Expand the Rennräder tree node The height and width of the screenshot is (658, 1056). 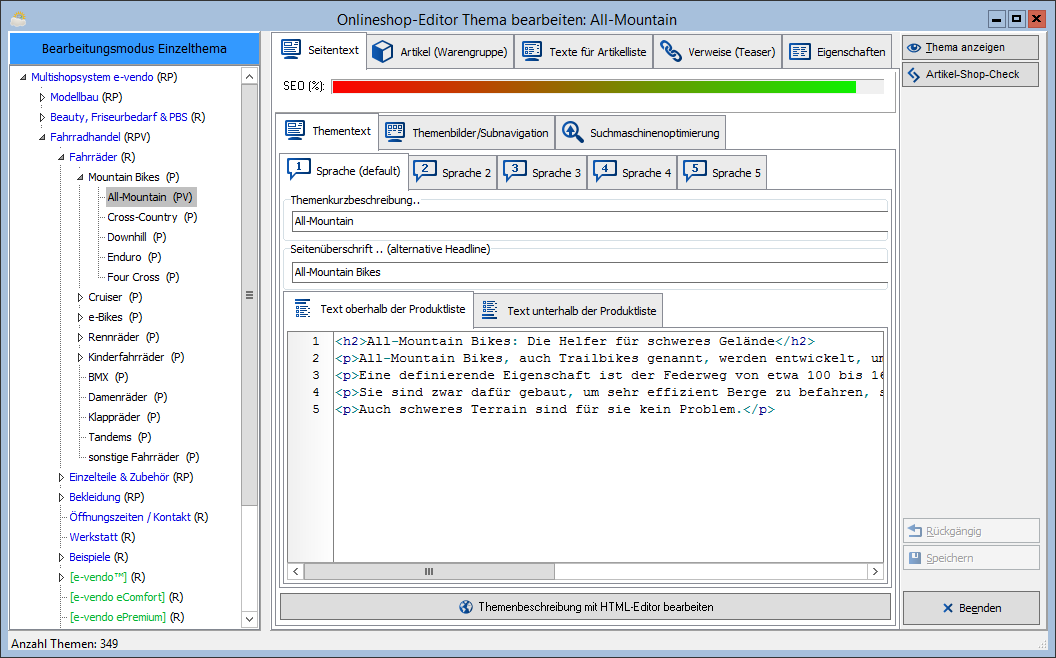point(80,337)
